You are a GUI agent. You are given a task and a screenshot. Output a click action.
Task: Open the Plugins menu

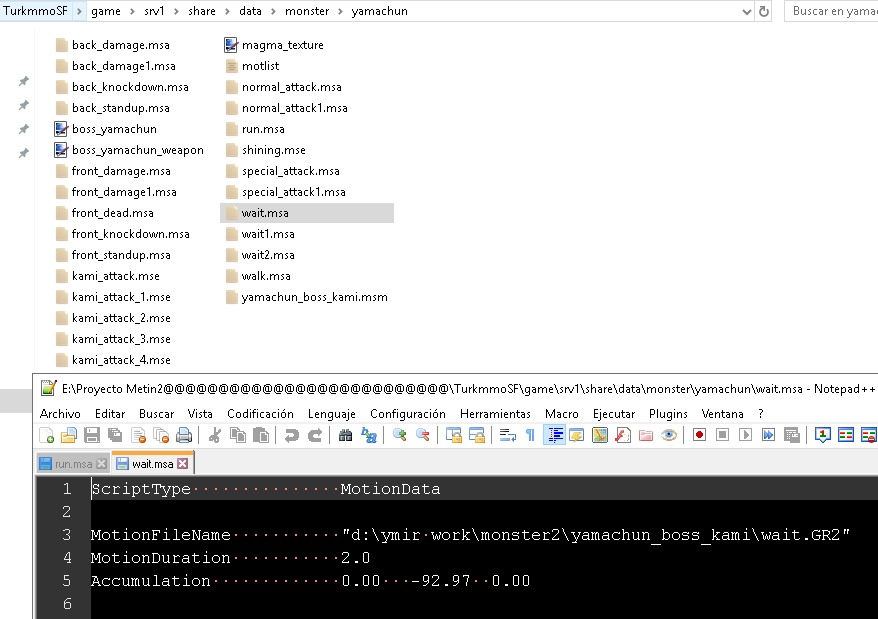click(668, 414)
